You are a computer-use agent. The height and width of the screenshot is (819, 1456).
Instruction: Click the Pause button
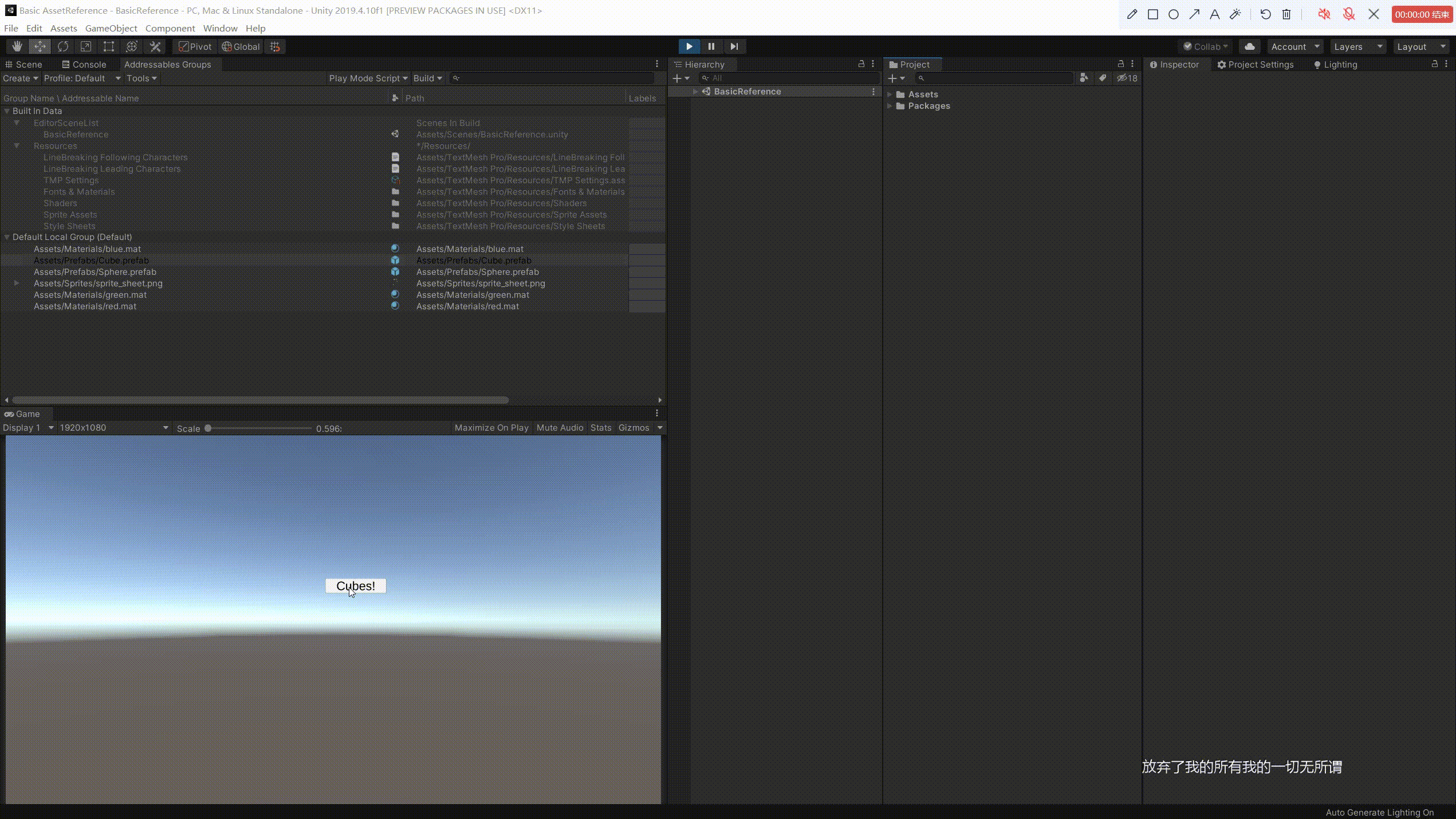coord(711,46)
